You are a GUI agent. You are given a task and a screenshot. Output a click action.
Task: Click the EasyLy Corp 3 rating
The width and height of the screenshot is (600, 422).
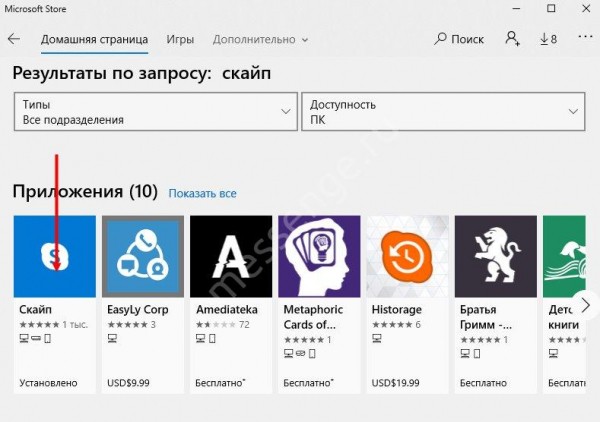point(131,325)
